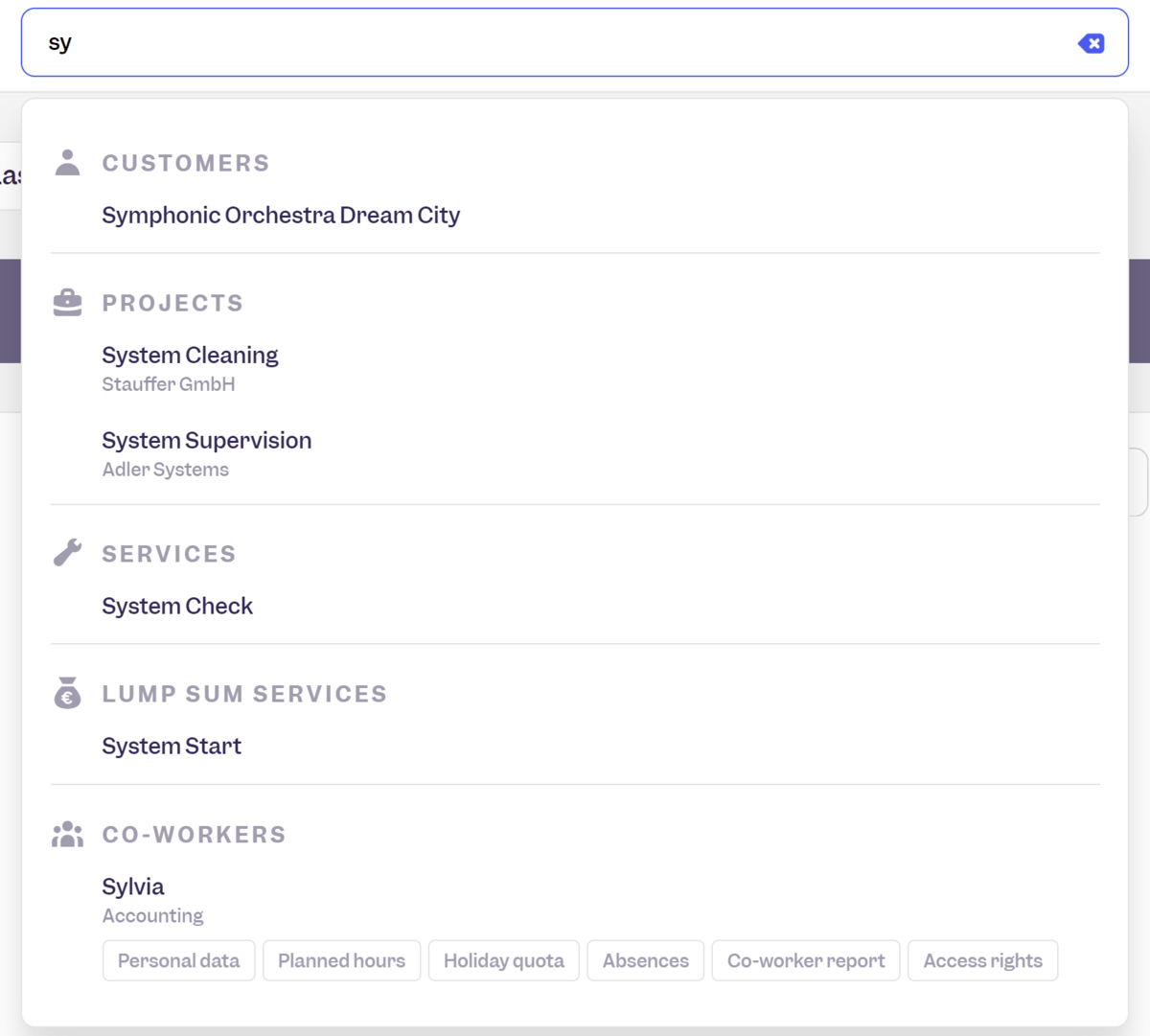Select the System Start lump sum service
The width and height of the screenshot is (1150, 1036).
(x=172, y=747)
